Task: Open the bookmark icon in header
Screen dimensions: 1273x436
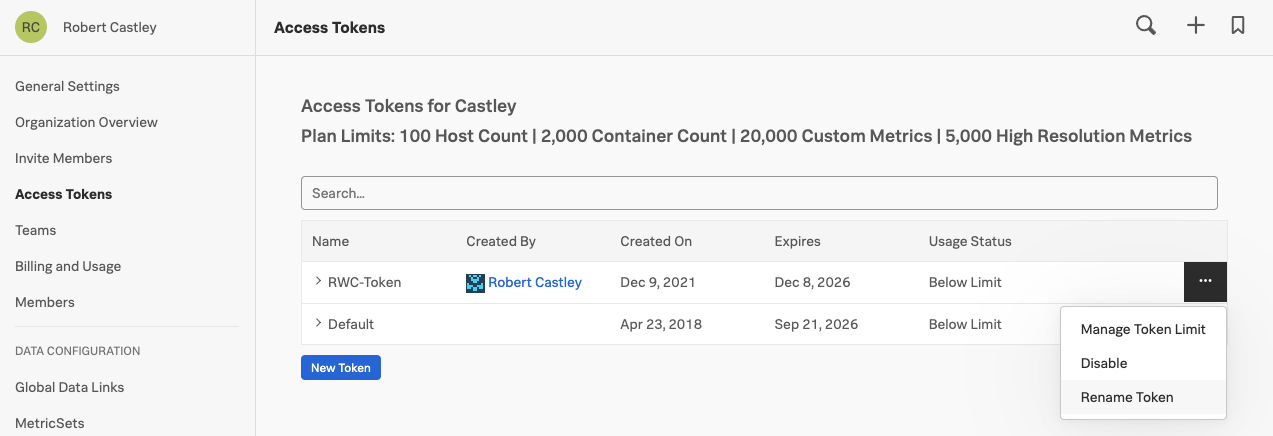Action: [1238, 26]
